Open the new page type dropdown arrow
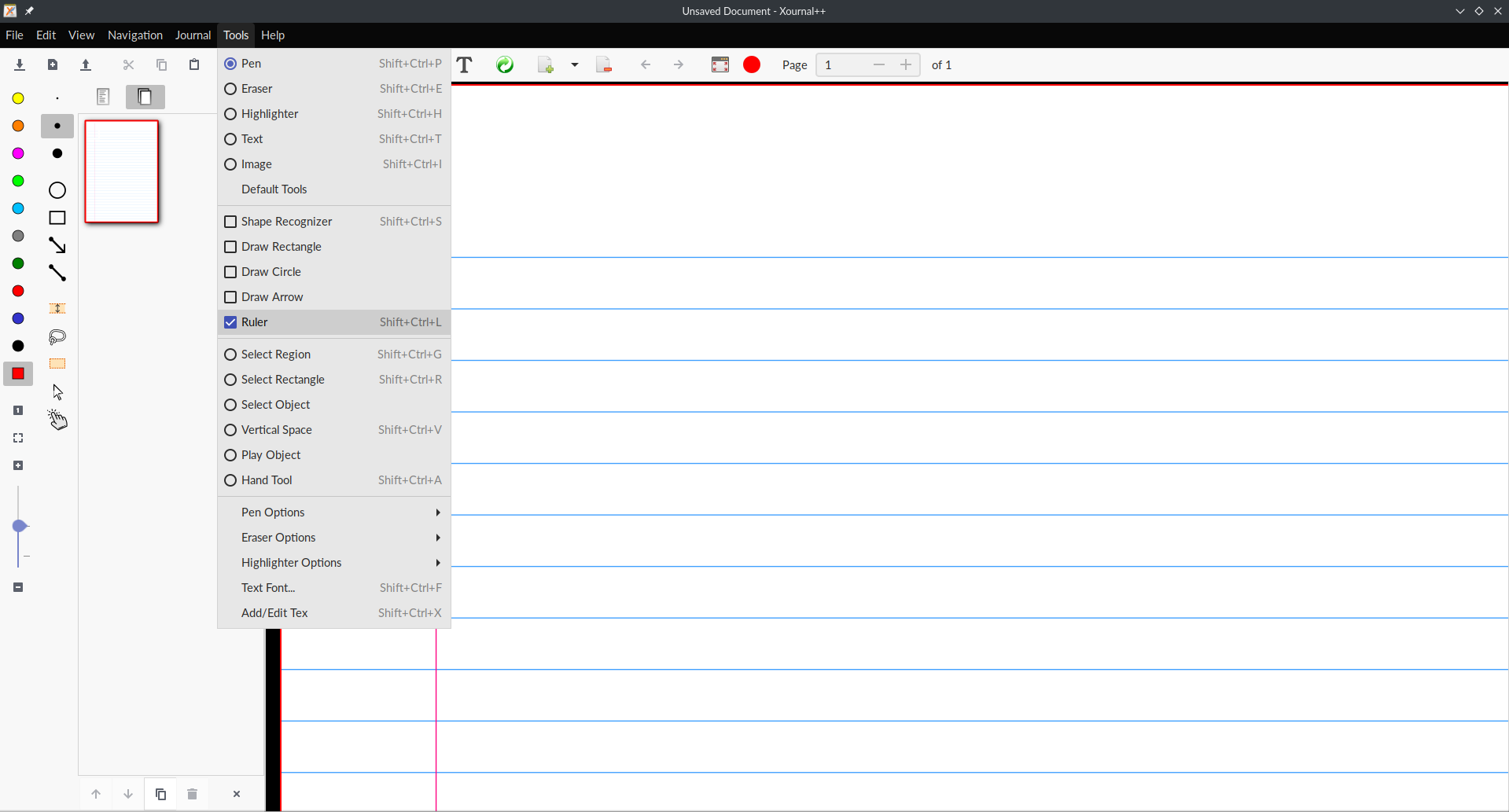This screenshot has height=812, width=1509. click(x=575, y=65)
